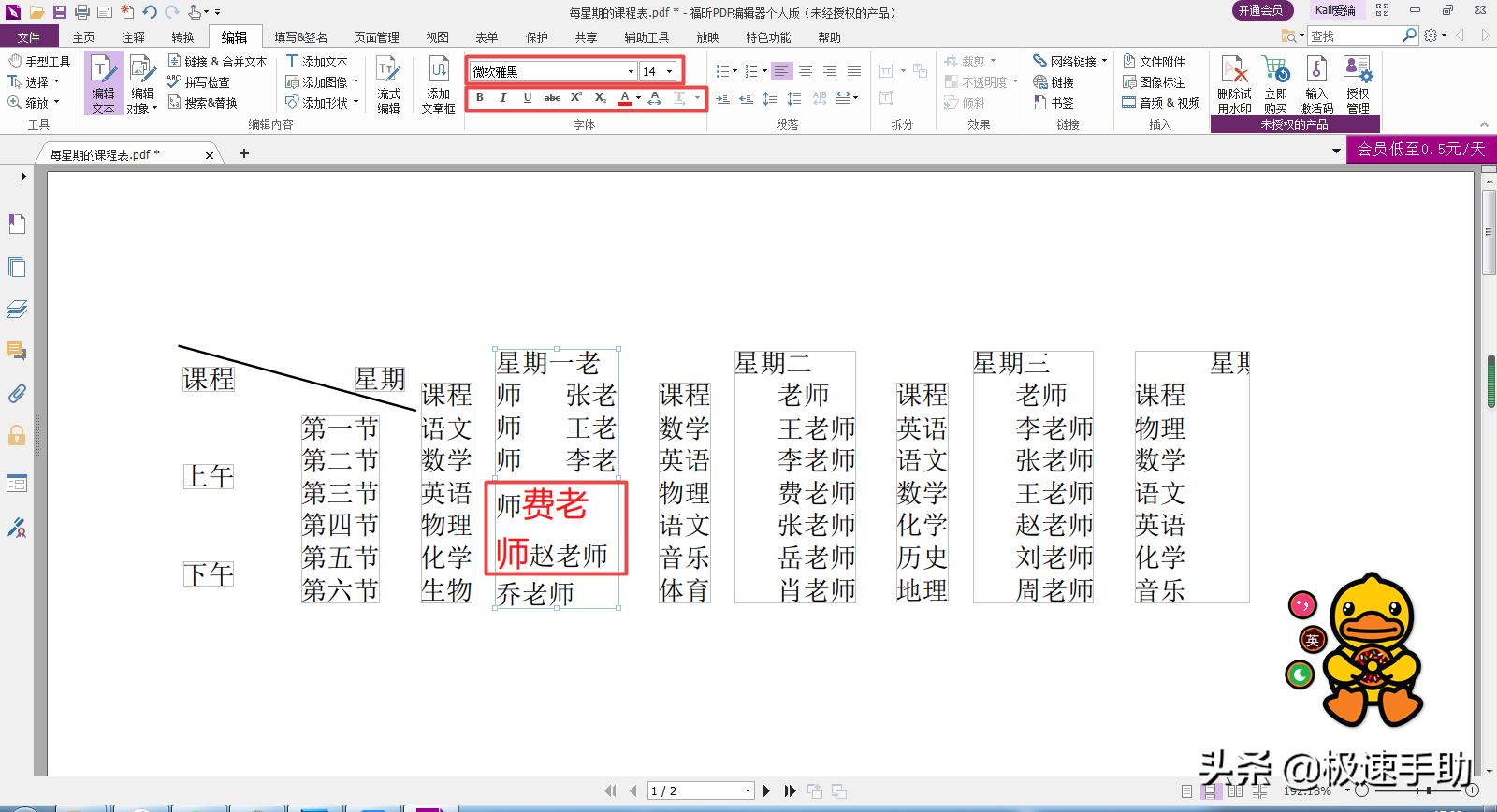Open Search & Replace (搜索&替换)
This screenshot has height=812, width=1497.
point(202,103)
